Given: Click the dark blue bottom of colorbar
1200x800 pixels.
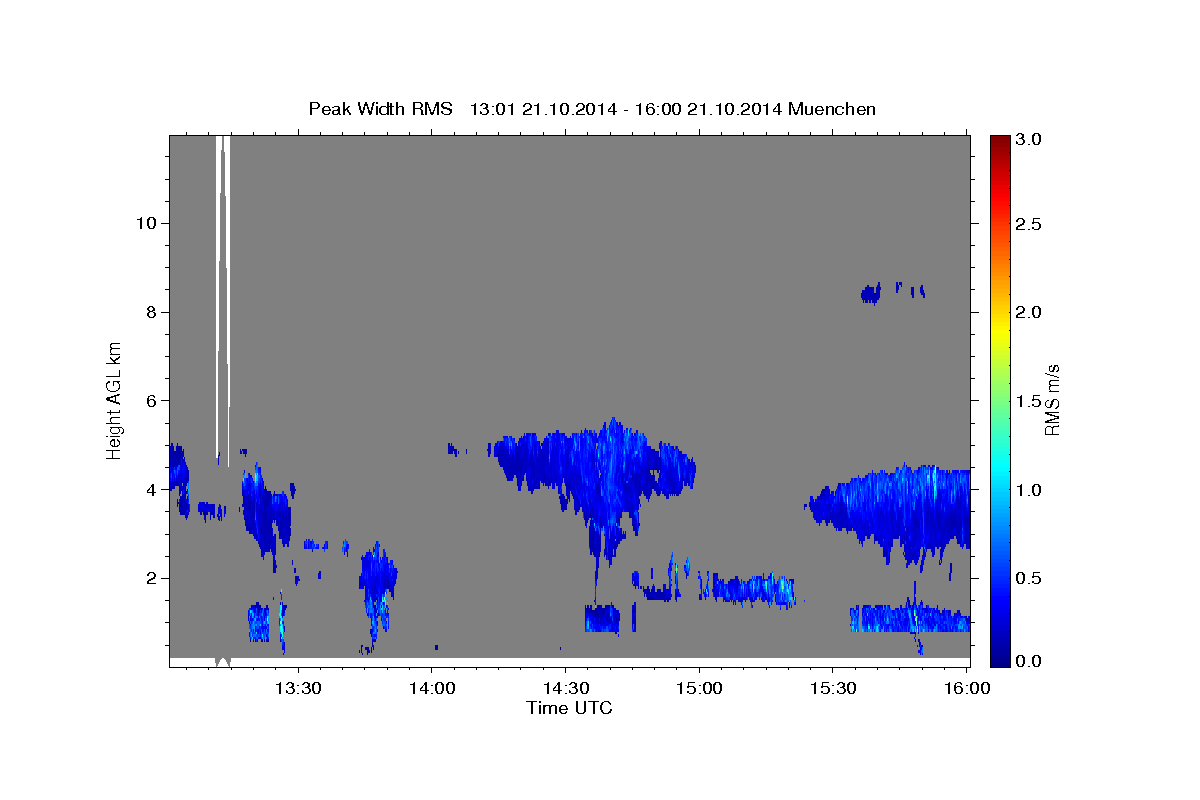Looking at the screenshot, I should [x=1000, y=655].
